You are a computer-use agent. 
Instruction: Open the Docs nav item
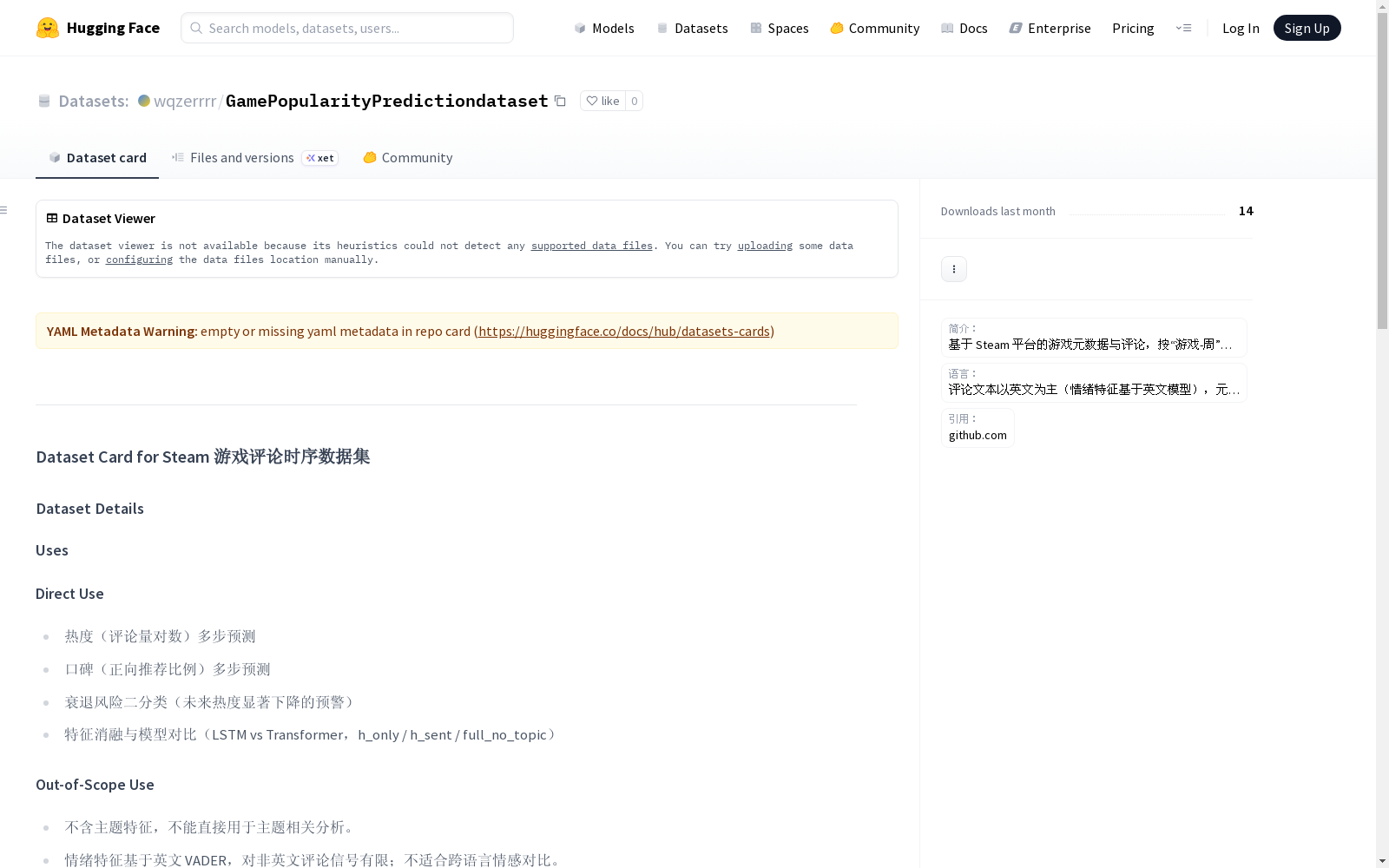pos(964,28)
